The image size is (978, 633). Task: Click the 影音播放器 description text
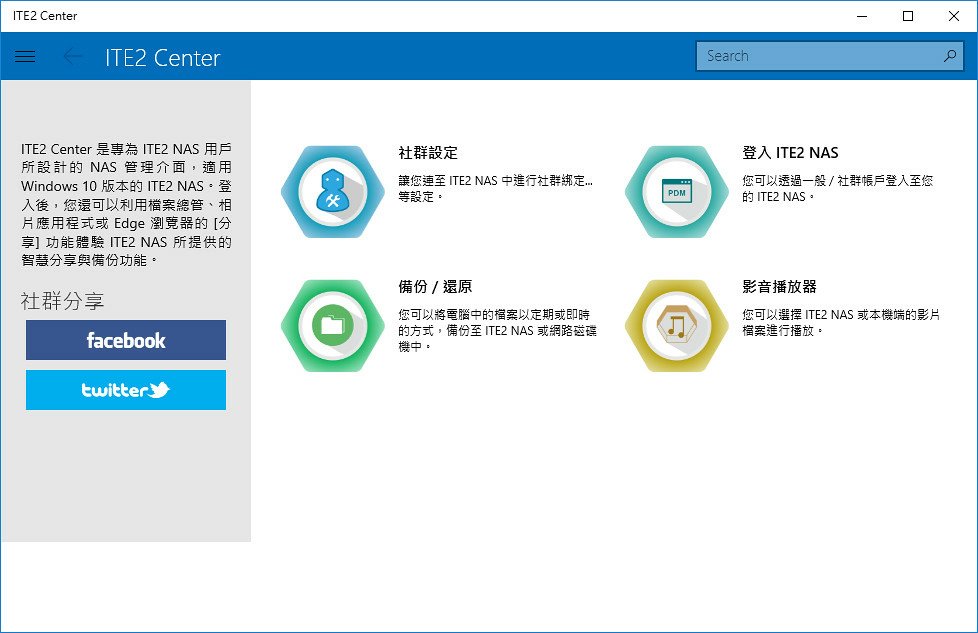pyautogui.click(x=841, y=322)
